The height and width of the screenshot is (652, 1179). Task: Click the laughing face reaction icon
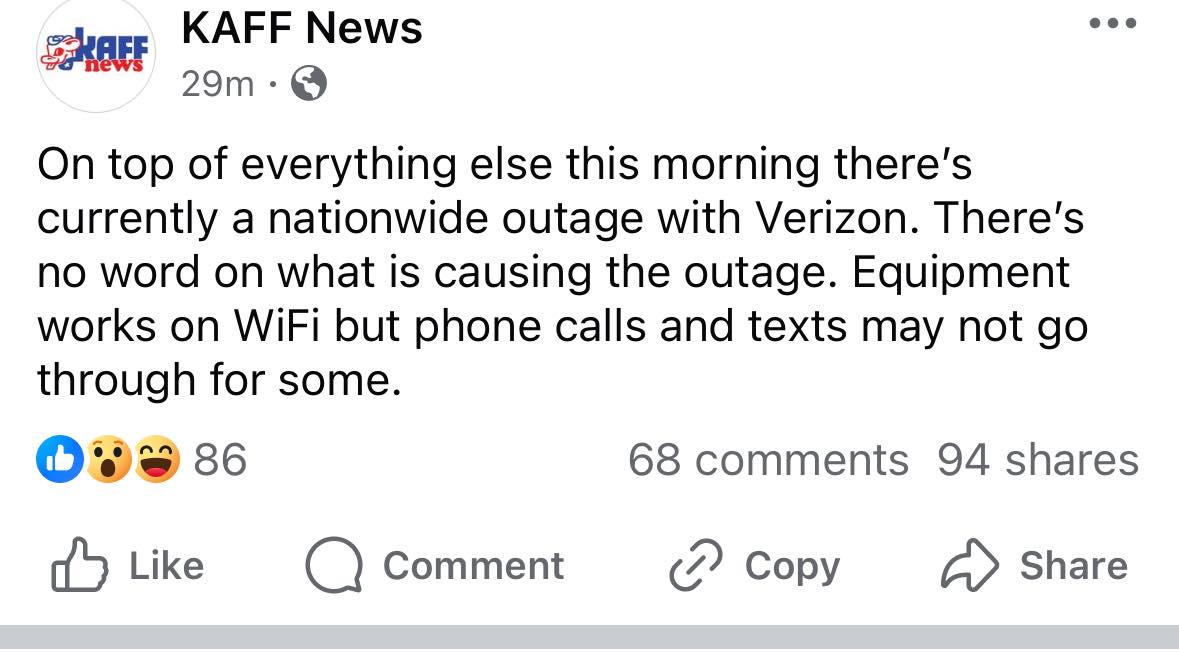(x=152, y=459)
